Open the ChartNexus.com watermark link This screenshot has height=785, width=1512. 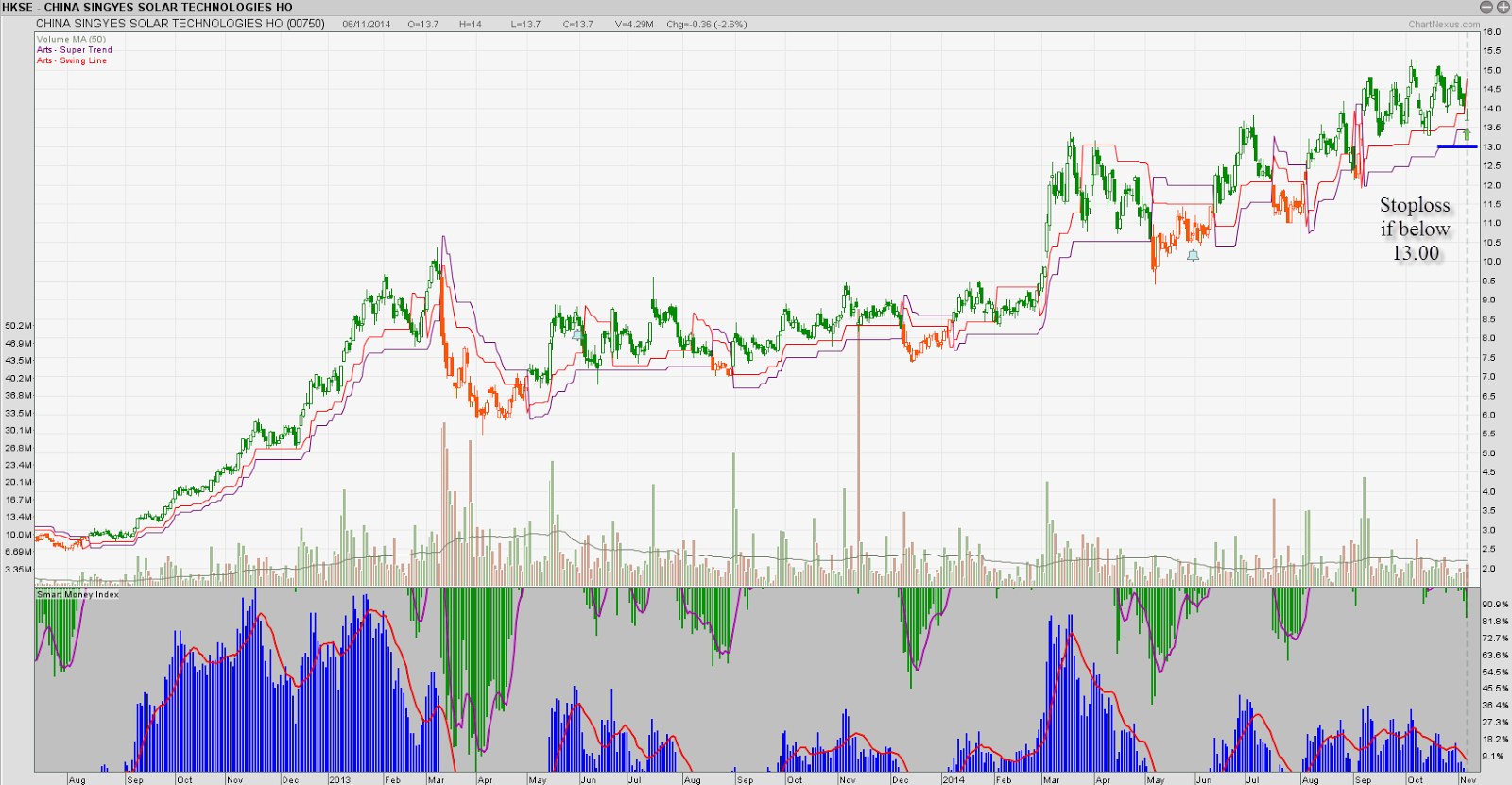(1444, 25)
